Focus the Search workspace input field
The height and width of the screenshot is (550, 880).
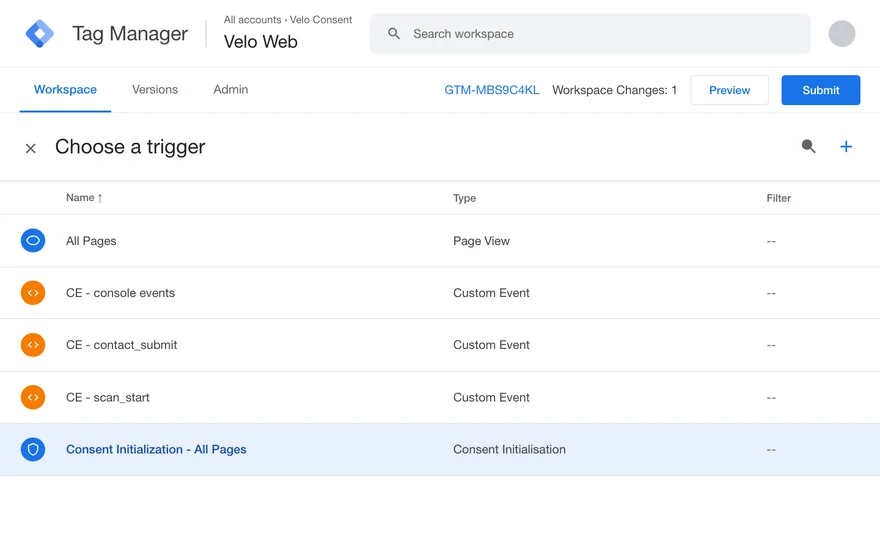pyautogui.click(x=590, y=34)
